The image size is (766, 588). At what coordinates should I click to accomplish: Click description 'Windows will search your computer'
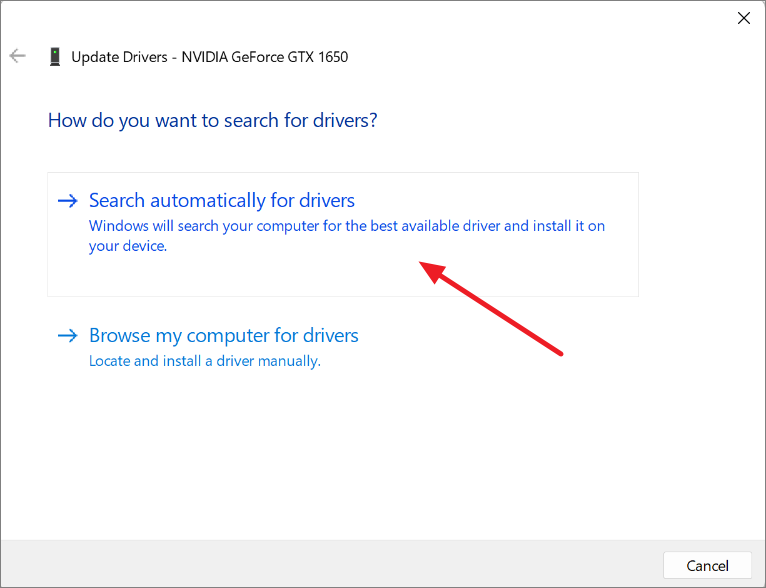pos(347,236)
